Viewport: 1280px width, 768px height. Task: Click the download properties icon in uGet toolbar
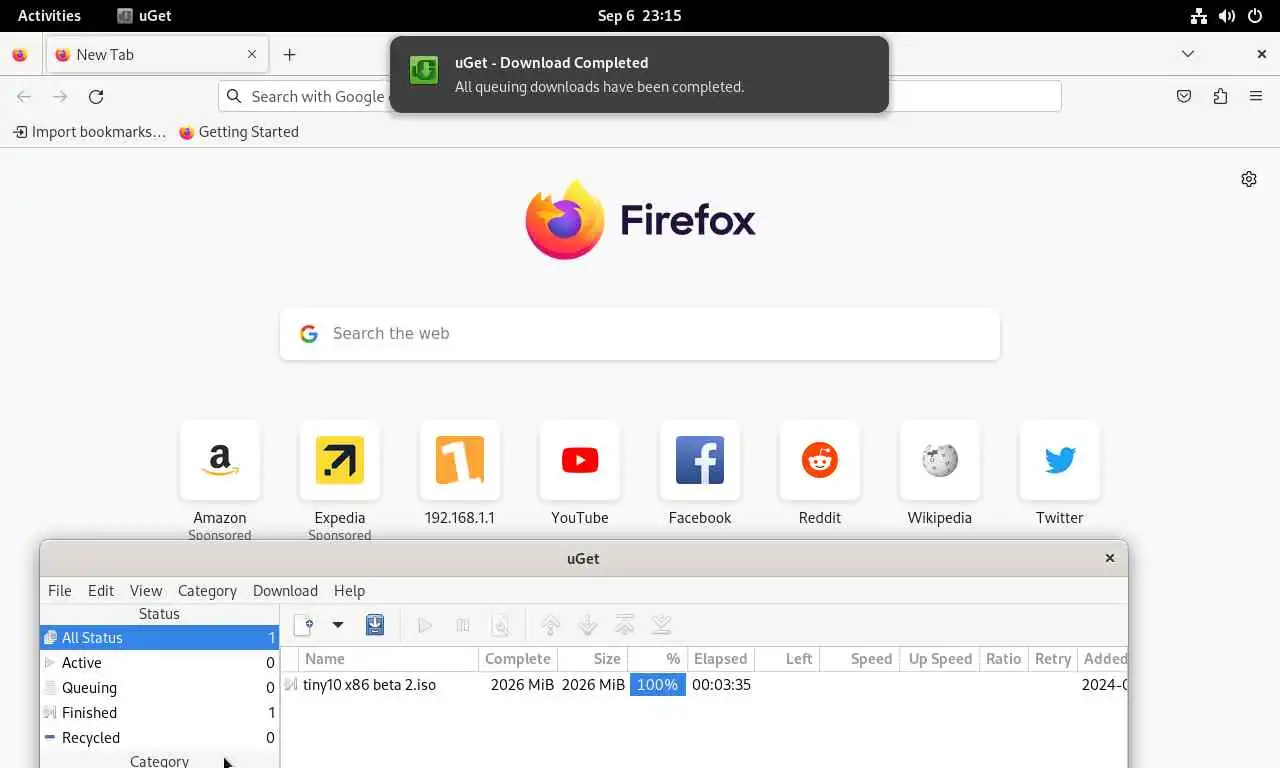(x=501, y=625)
